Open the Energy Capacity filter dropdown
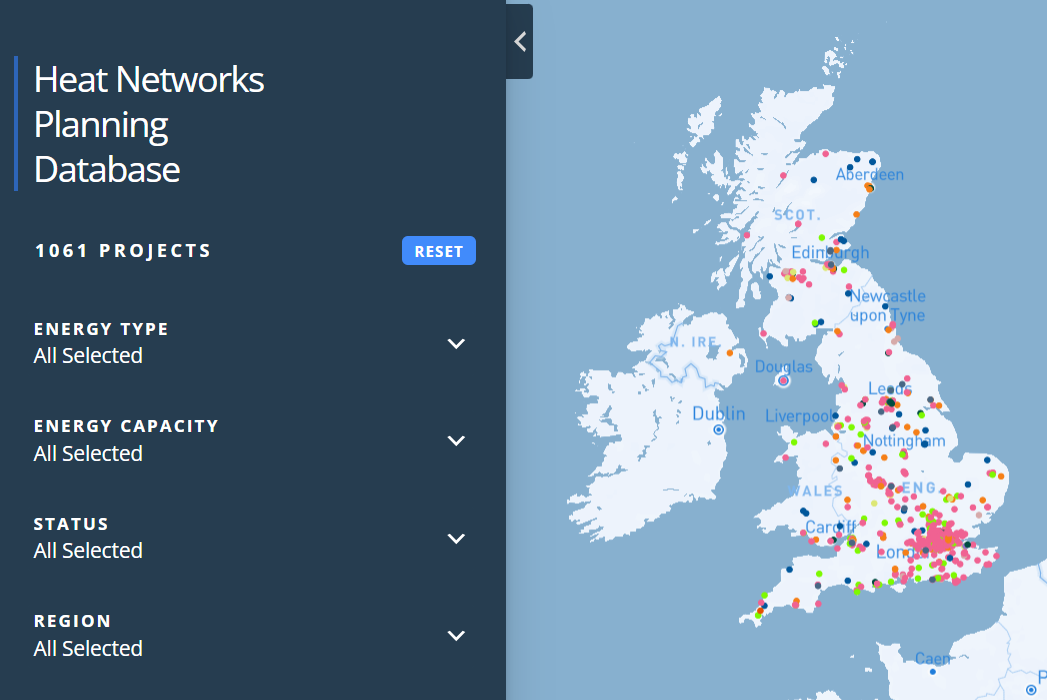This screenshot has height=700, width=1047. [456, 441]
